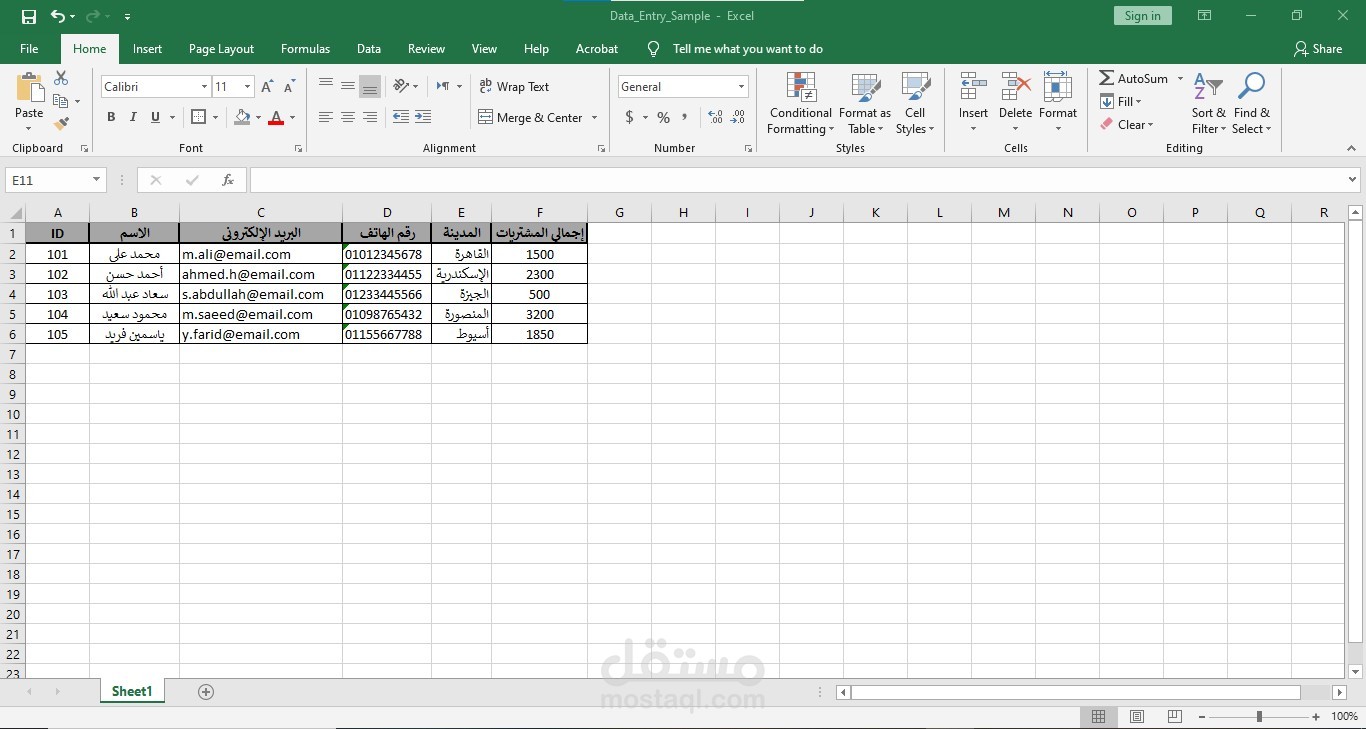
Task: Click the Copy icon
Action: click(x=61, y=101)
